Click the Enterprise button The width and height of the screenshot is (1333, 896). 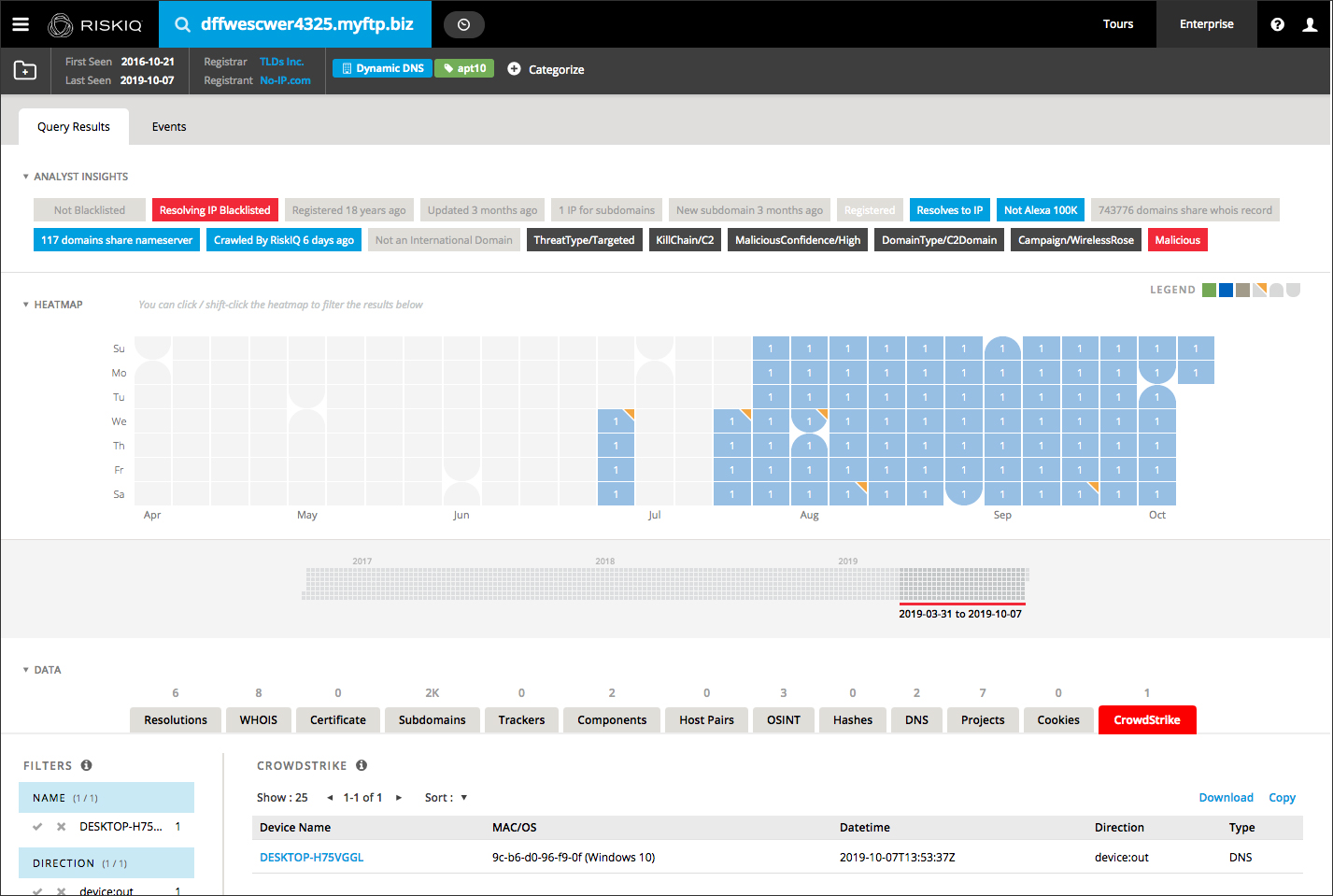[x=1207, y=24]
